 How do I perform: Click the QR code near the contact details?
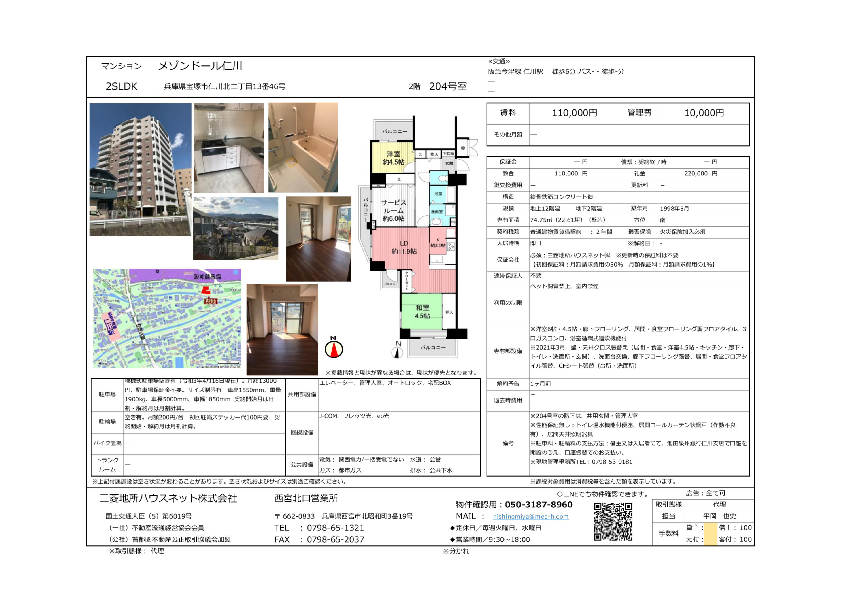click(x=609, y=519)
